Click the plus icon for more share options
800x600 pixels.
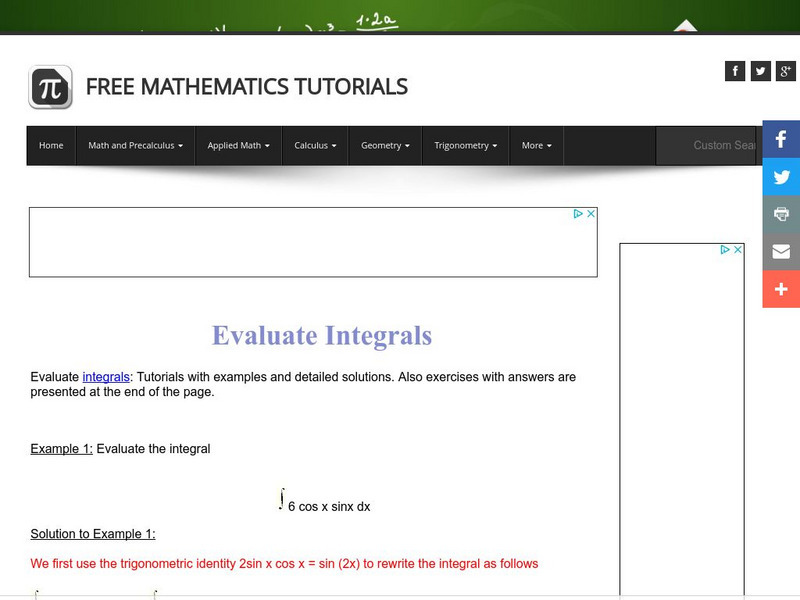(x=781, y=289)
